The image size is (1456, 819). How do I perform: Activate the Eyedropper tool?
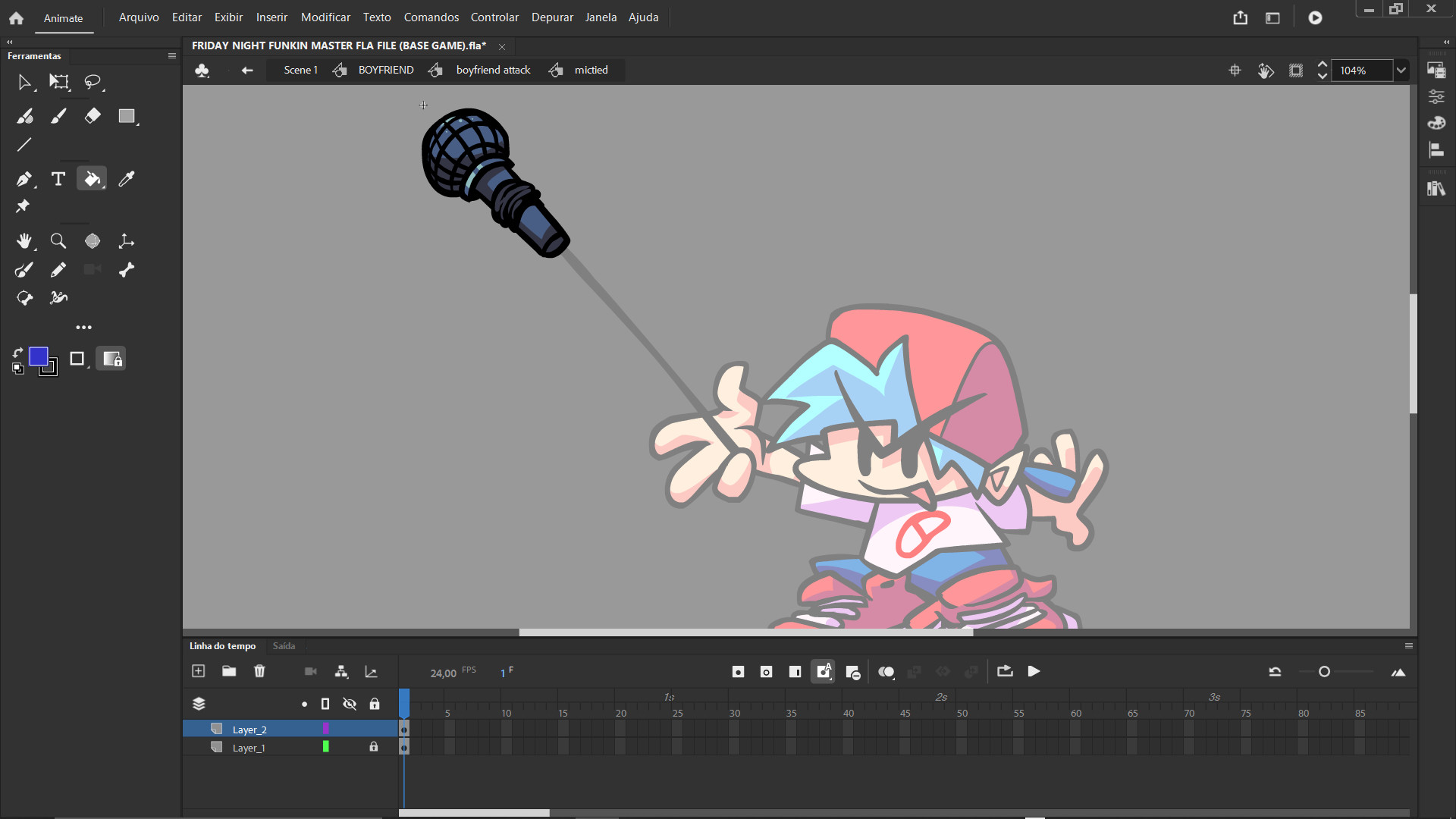[x=126, y=178]
